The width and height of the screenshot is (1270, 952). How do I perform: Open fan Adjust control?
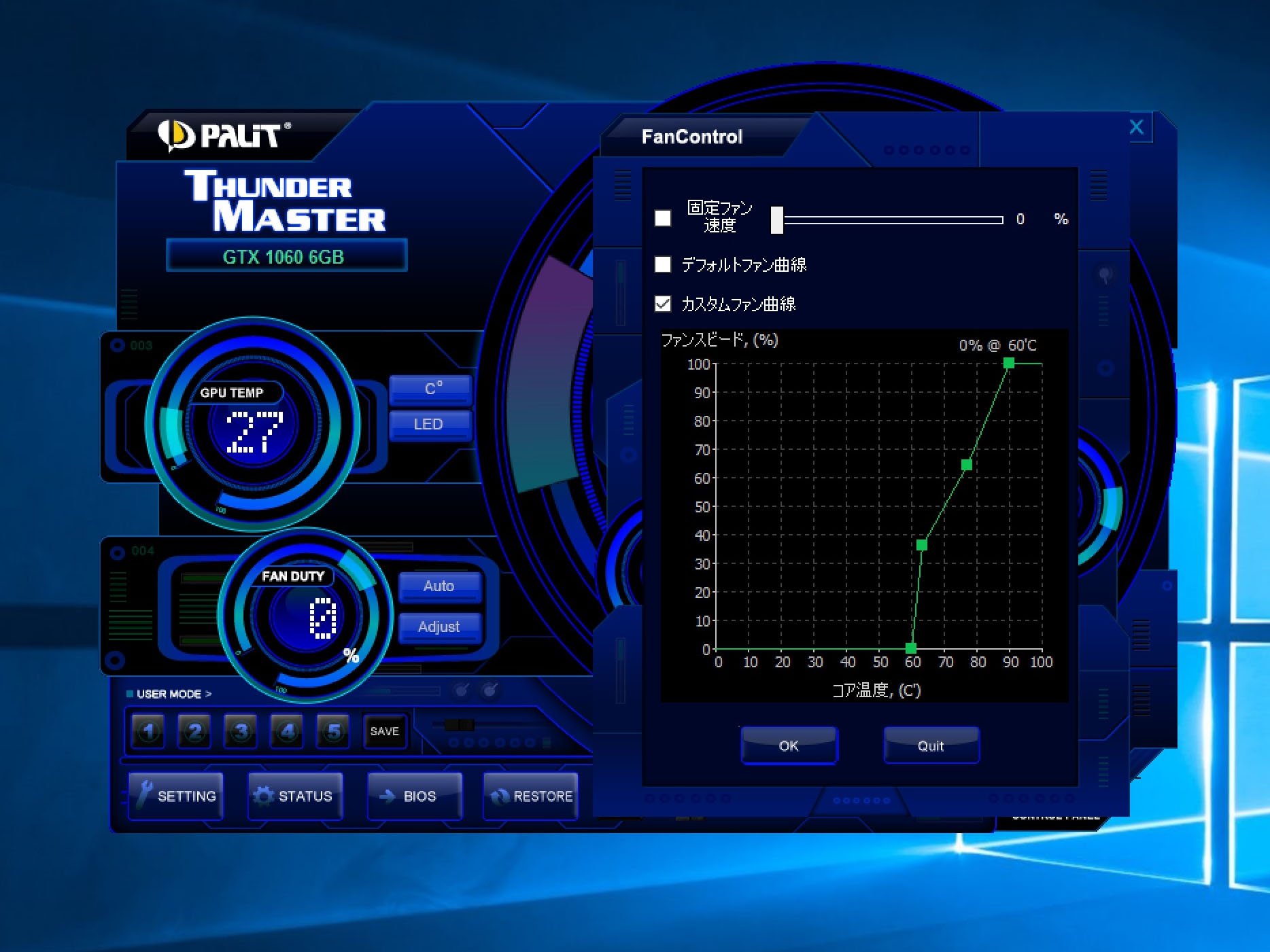[x=439, y=627]
